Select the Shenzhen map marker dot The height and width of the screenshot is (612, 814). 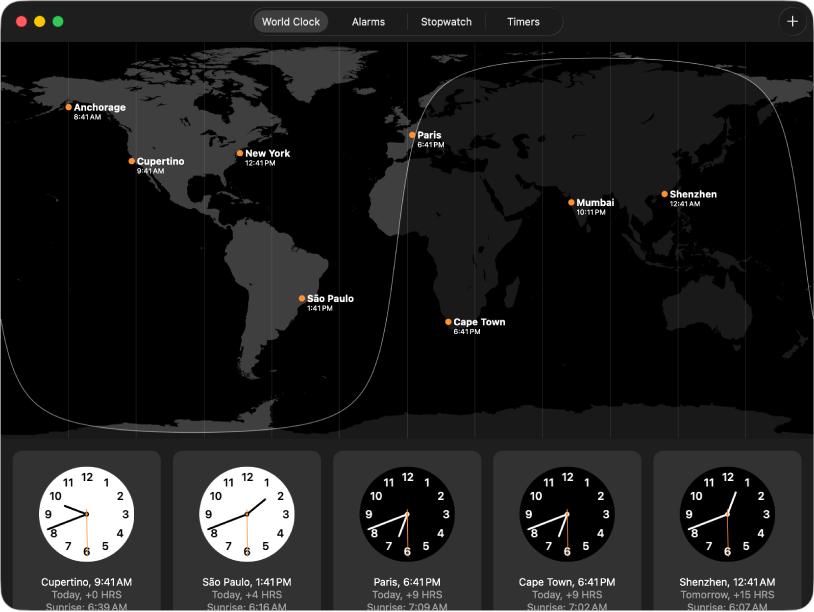[664, 194]
